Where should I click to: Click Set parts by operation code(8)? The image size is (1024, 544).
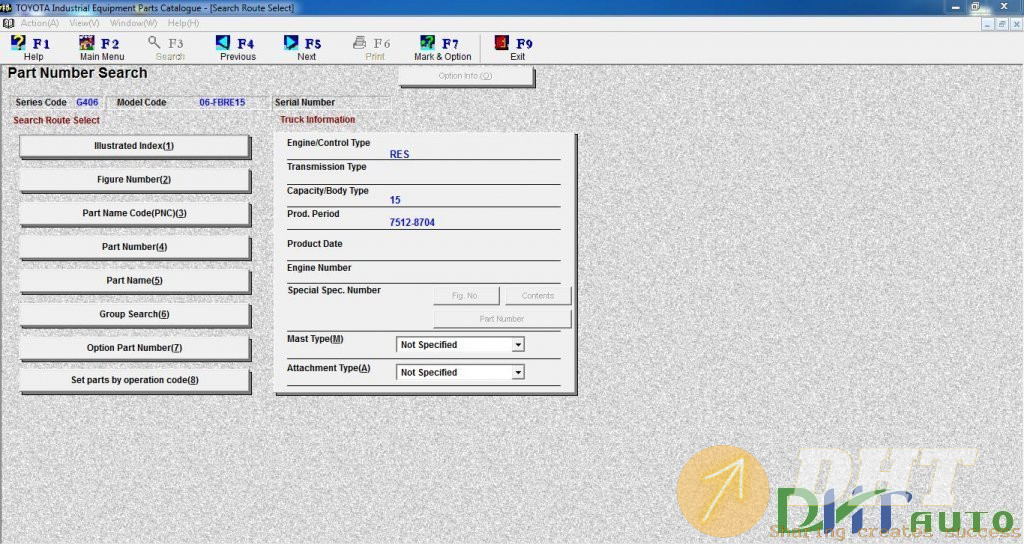[x=134, y=380]
